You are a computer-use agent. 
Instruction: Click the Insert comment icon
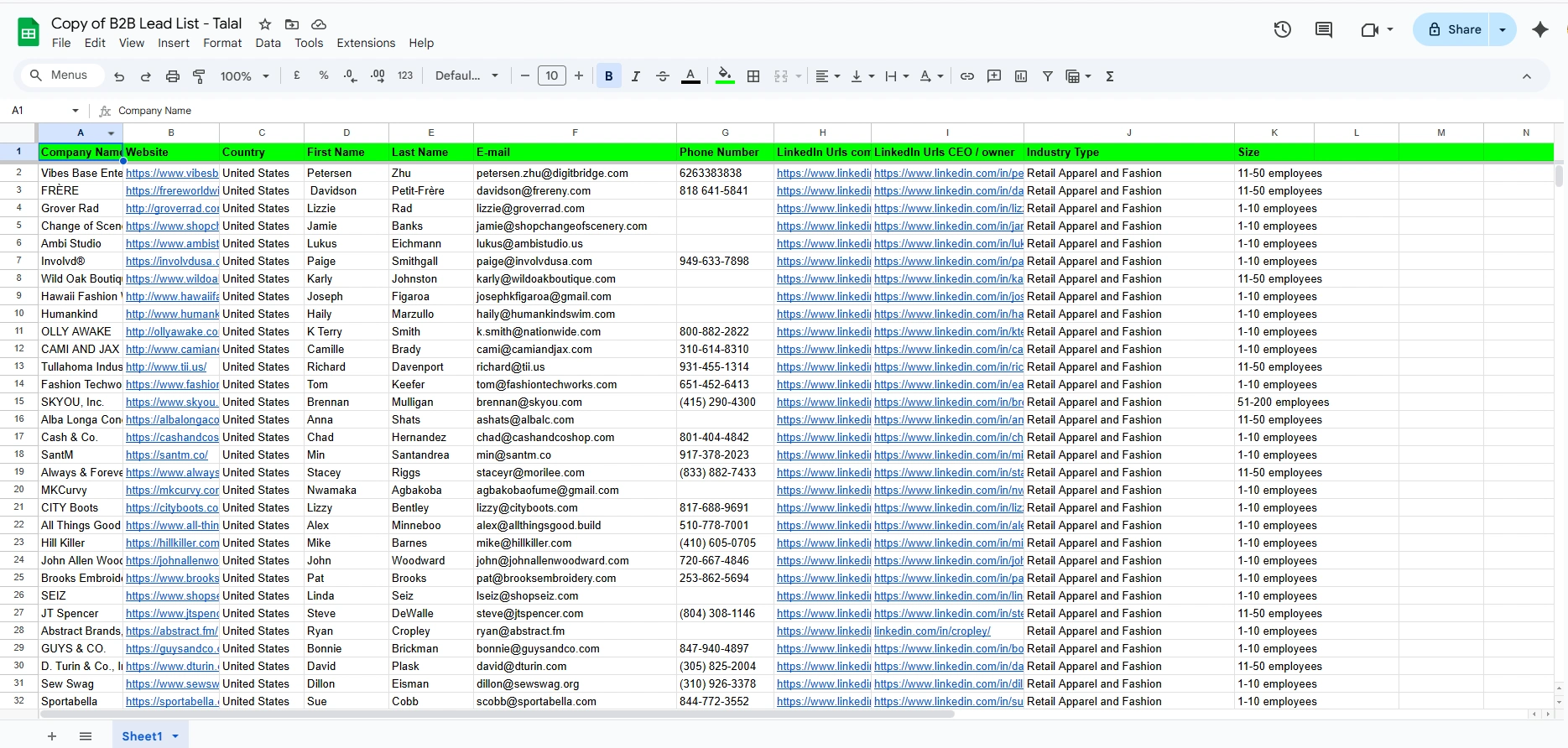pos(994,76)
